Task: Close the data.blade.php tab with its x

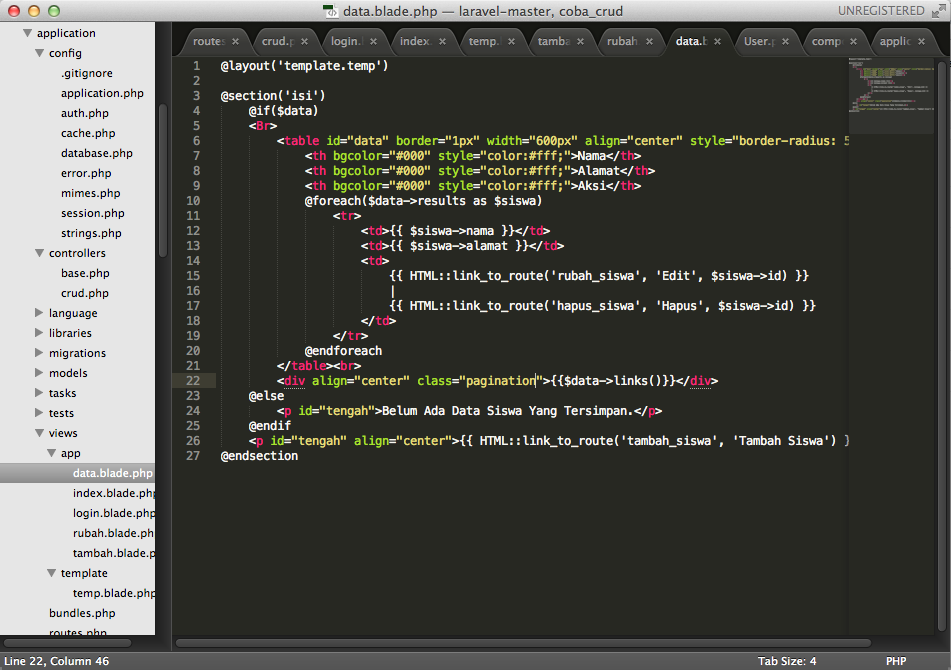Action: (717, 42)
